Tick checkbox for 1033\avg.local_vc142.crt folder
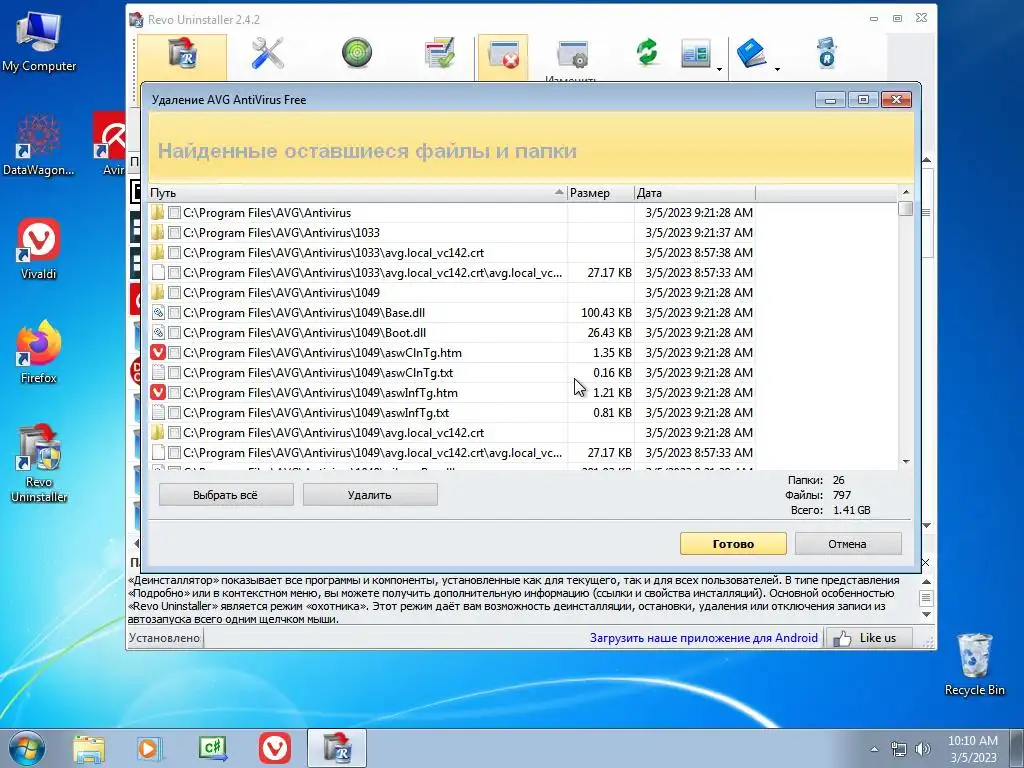1024x768 pixels. coord(174,253)
